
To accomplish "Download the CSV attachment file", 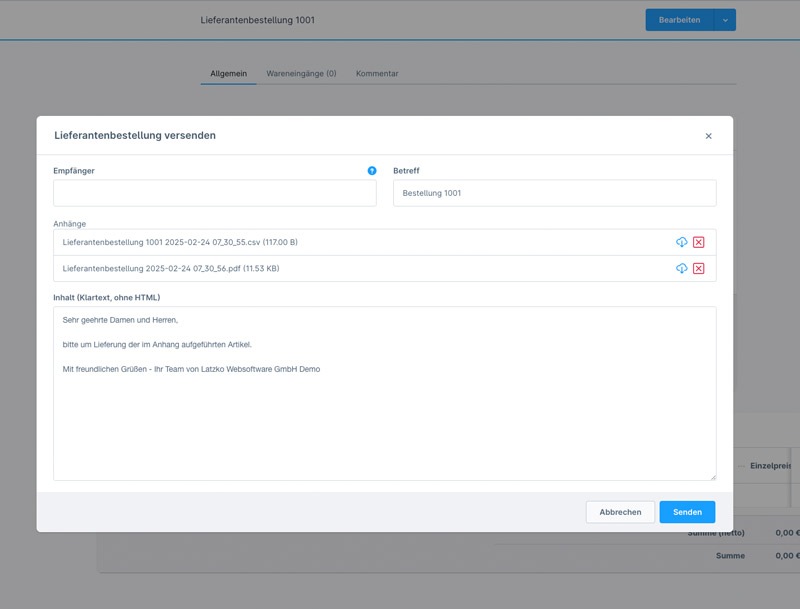I will pos(681,242).
